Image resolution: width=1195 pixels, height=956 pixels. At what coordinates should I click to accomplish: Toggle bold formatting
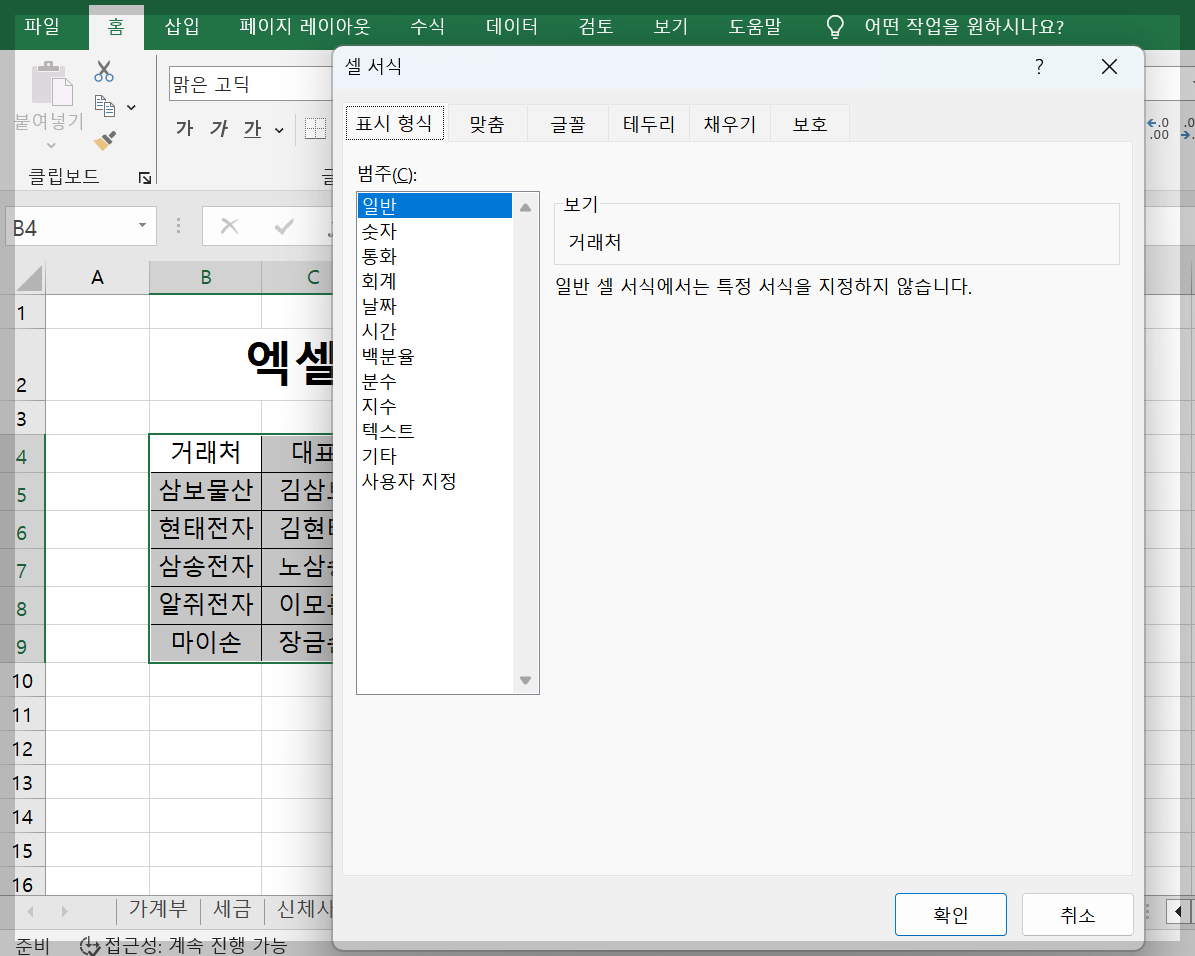(x=186, y=128)
